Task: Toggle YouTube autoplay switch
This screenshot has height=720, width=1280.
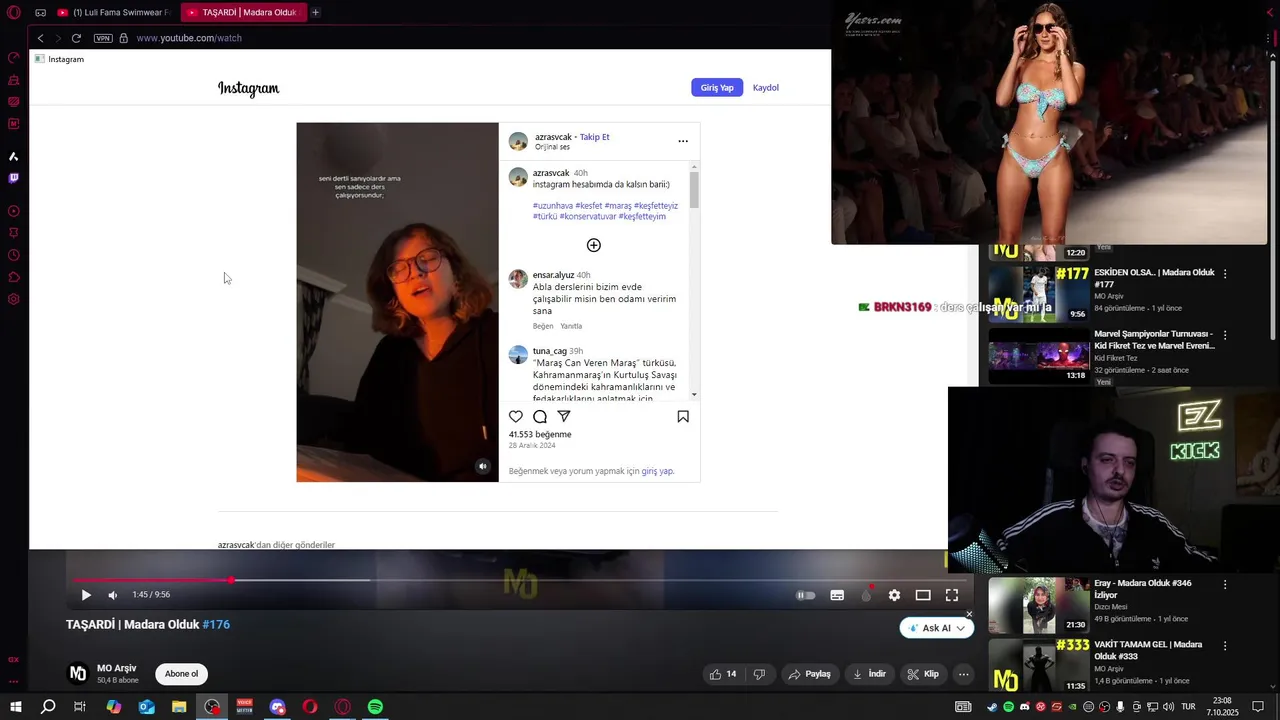Action: pos(805,595)
